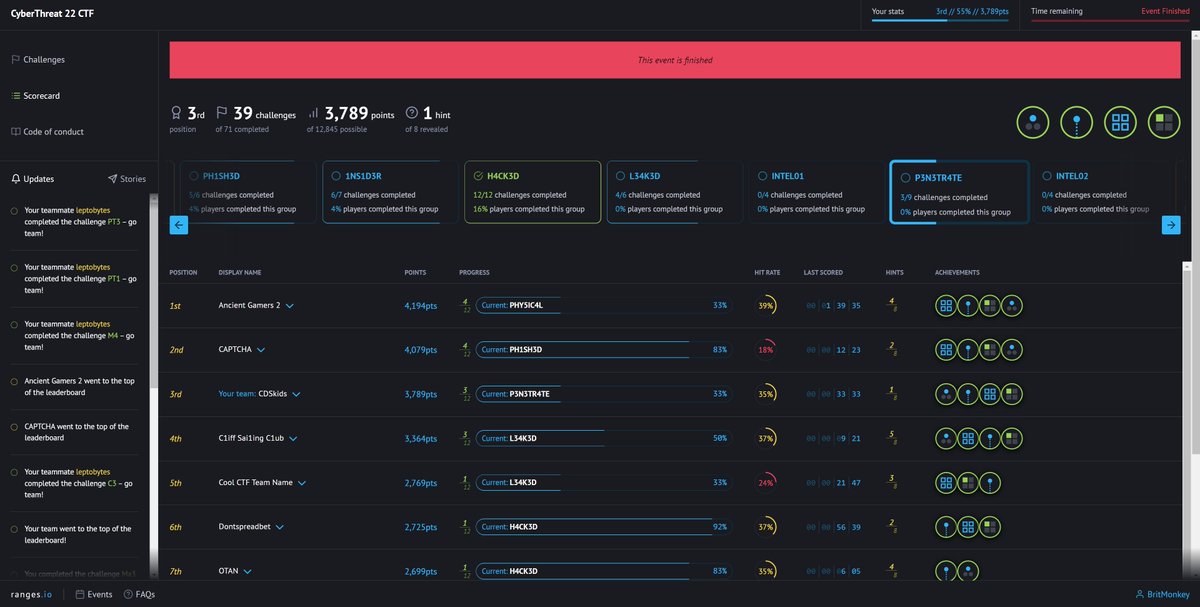Click the left arrow to move groups back
The width and height of the screenshot is (1200, 607).
click(x=180, y=226)
